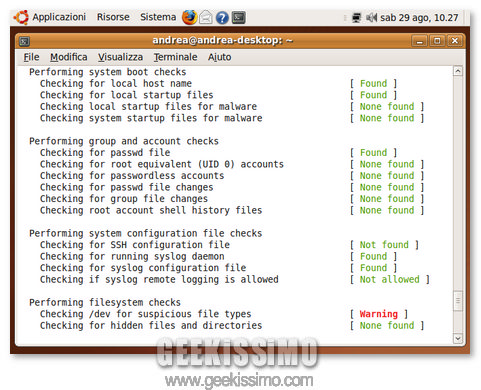481x390 pixels.
Task: Click 'None found' for passwordless accounts
Action: tap(387, 176)
